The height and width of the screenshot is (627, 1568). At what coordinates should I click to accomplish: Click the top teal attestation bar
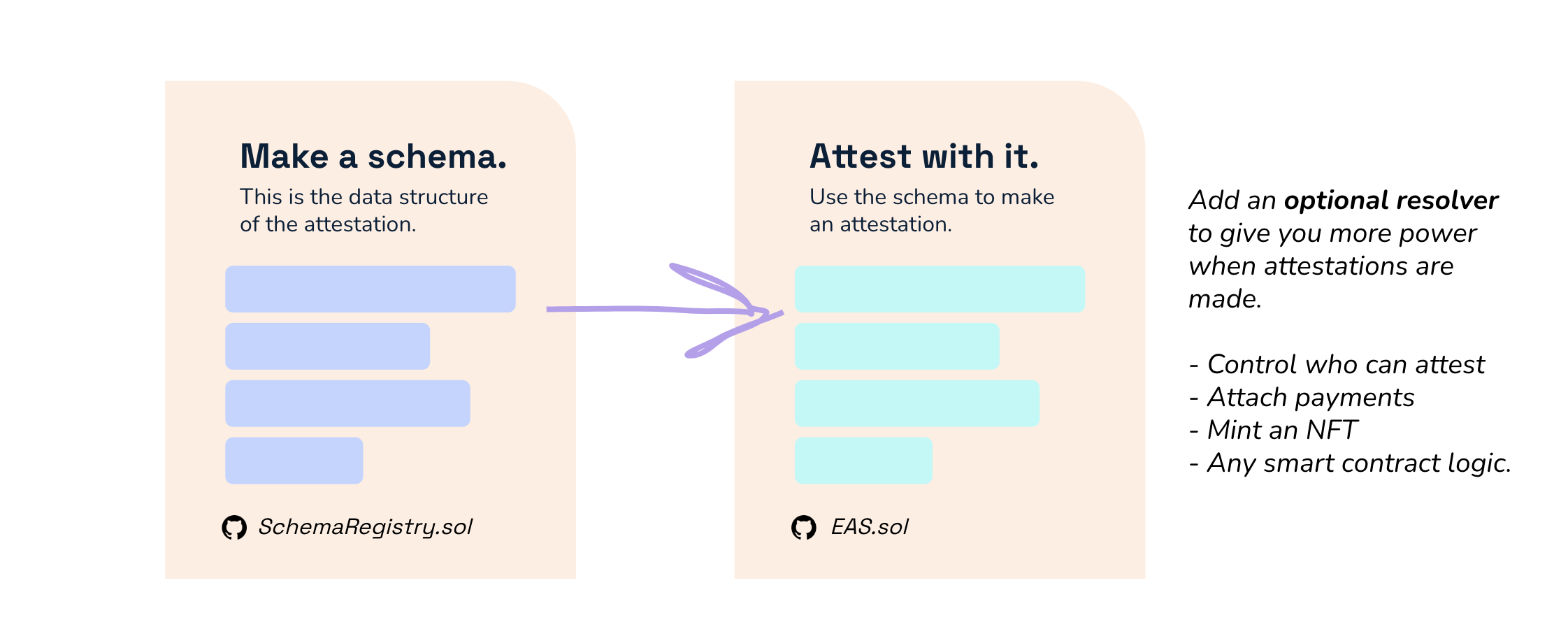point(940,289)
